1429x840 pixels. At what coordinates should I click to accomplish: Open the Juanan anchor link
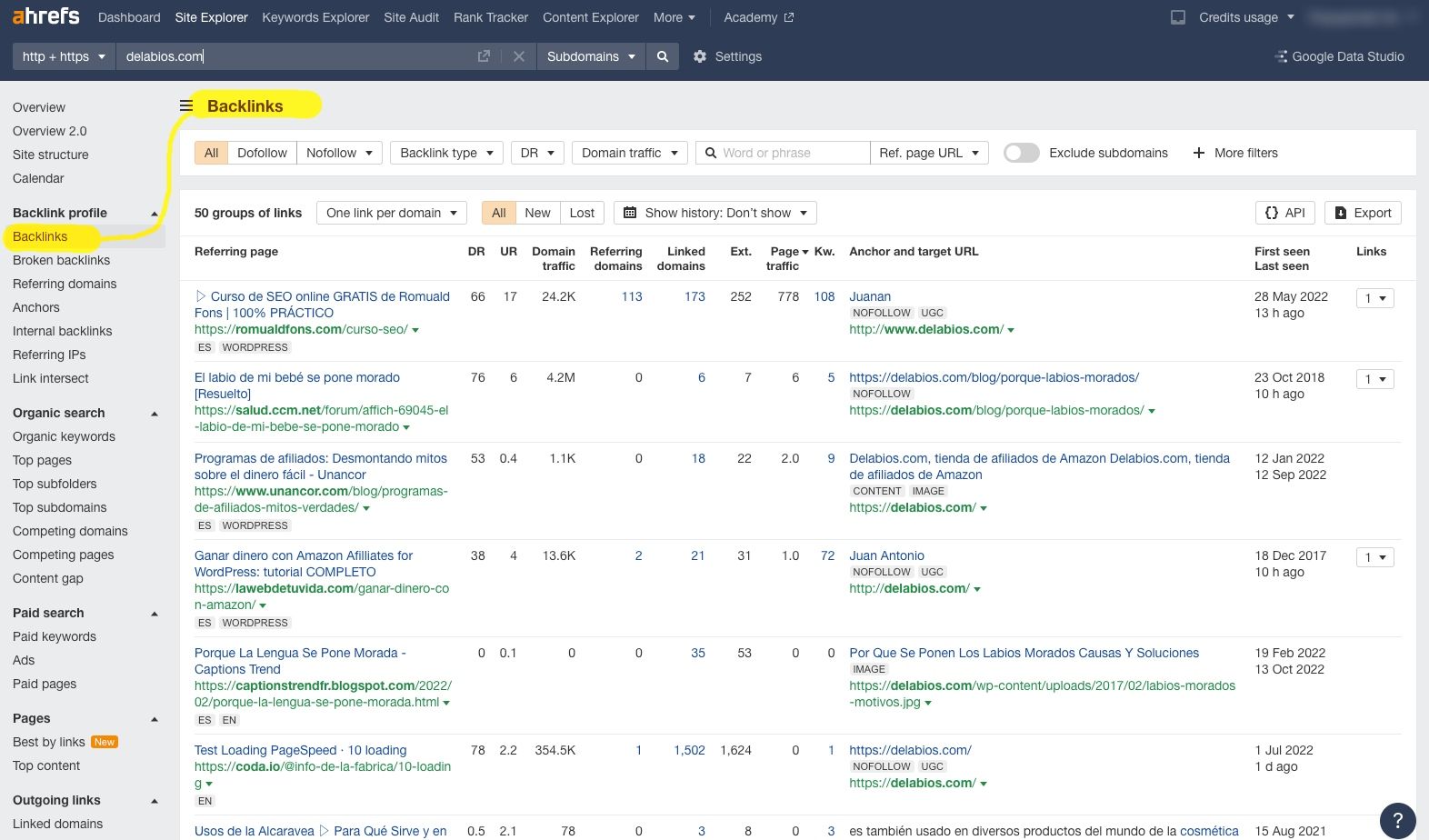click(x=870, y=296)
